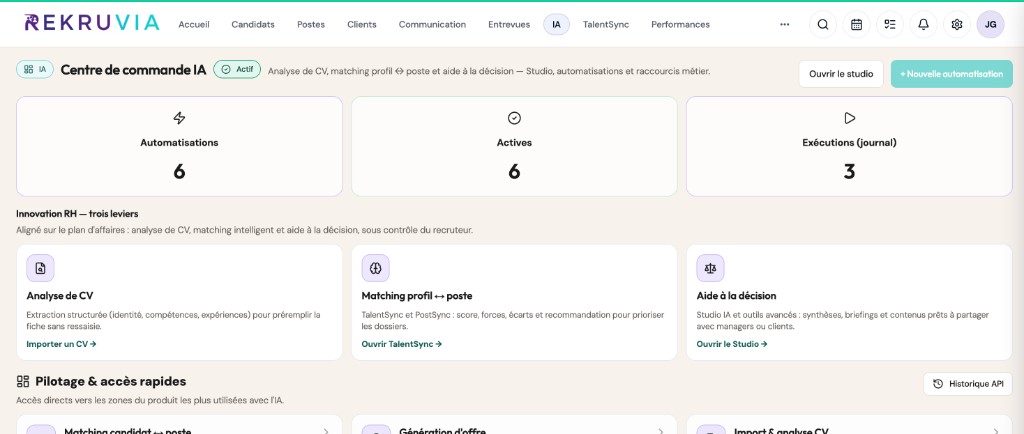The image size is (1024, 434).
Task: Open JG user avatar menu
Action: click(990, 25)
